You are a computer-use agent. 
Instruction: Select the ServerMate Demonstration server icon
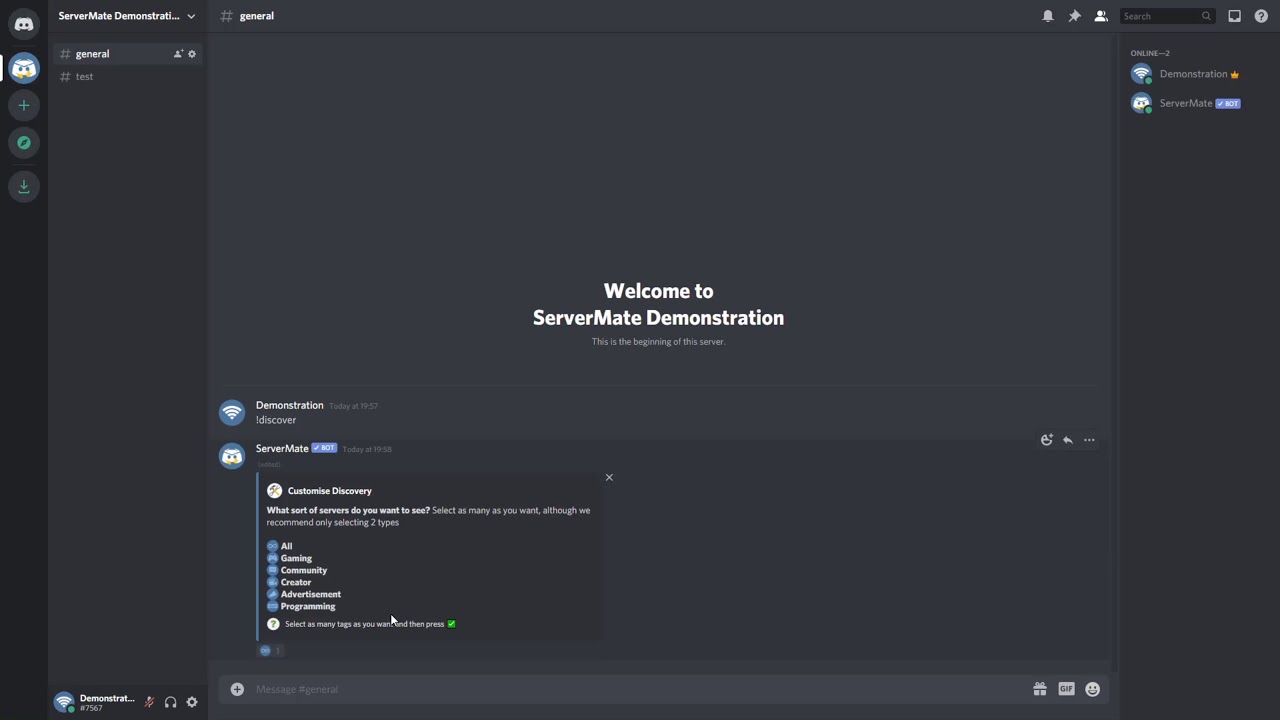[x=24, y=68]
